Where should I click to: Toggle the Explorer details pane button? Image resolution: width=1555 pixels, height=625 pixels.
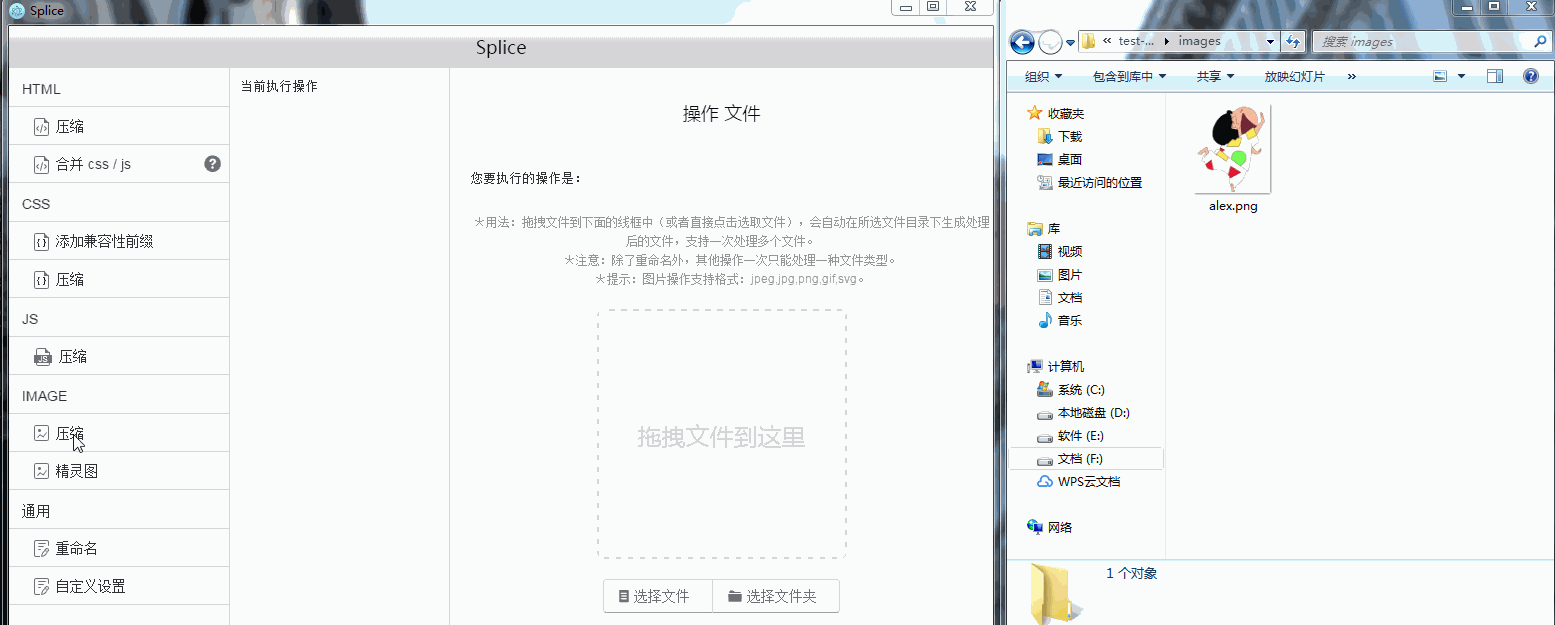point(1495,75)
